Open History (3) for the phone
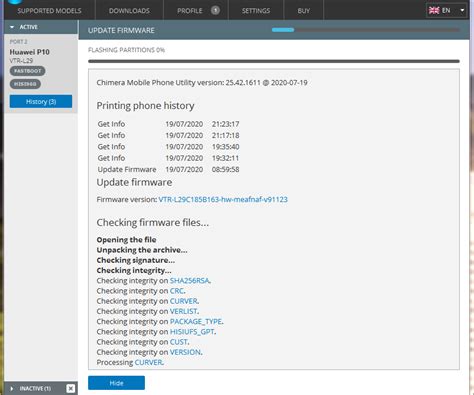 41,102
